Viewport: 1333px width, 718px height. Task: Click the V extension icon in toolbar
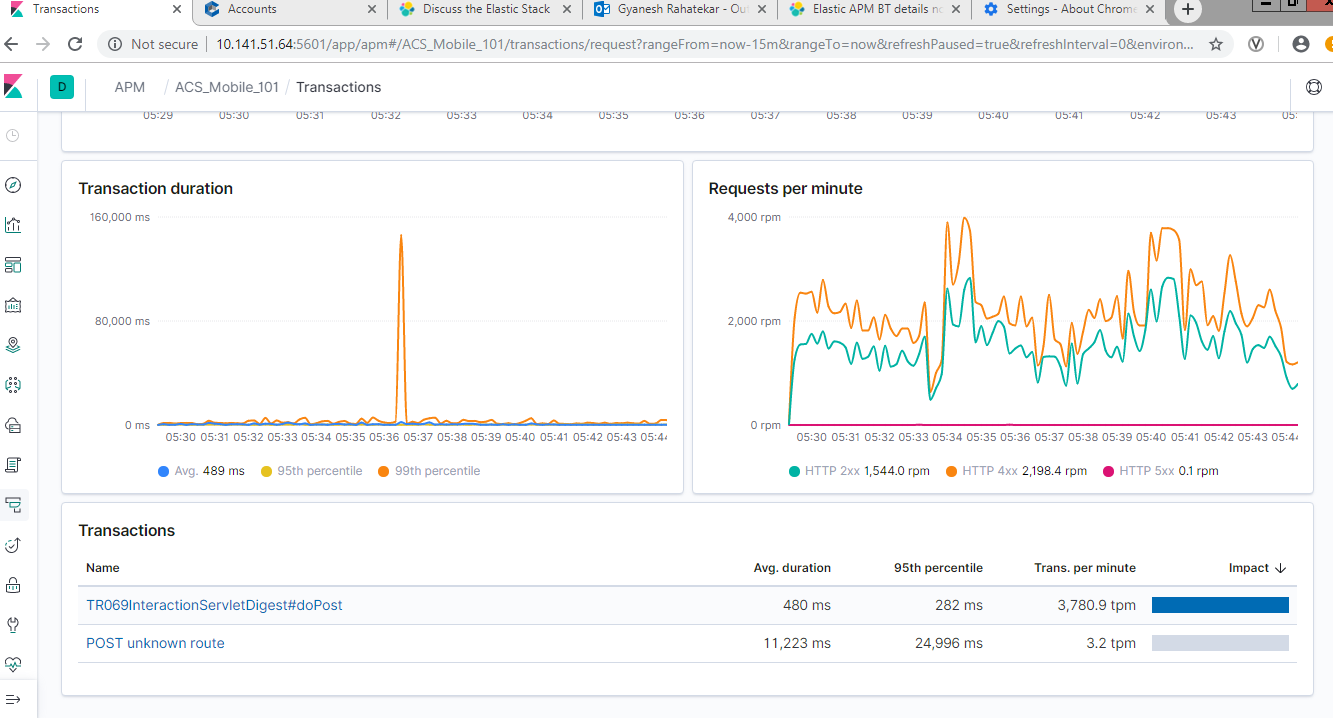(1256, 44)
